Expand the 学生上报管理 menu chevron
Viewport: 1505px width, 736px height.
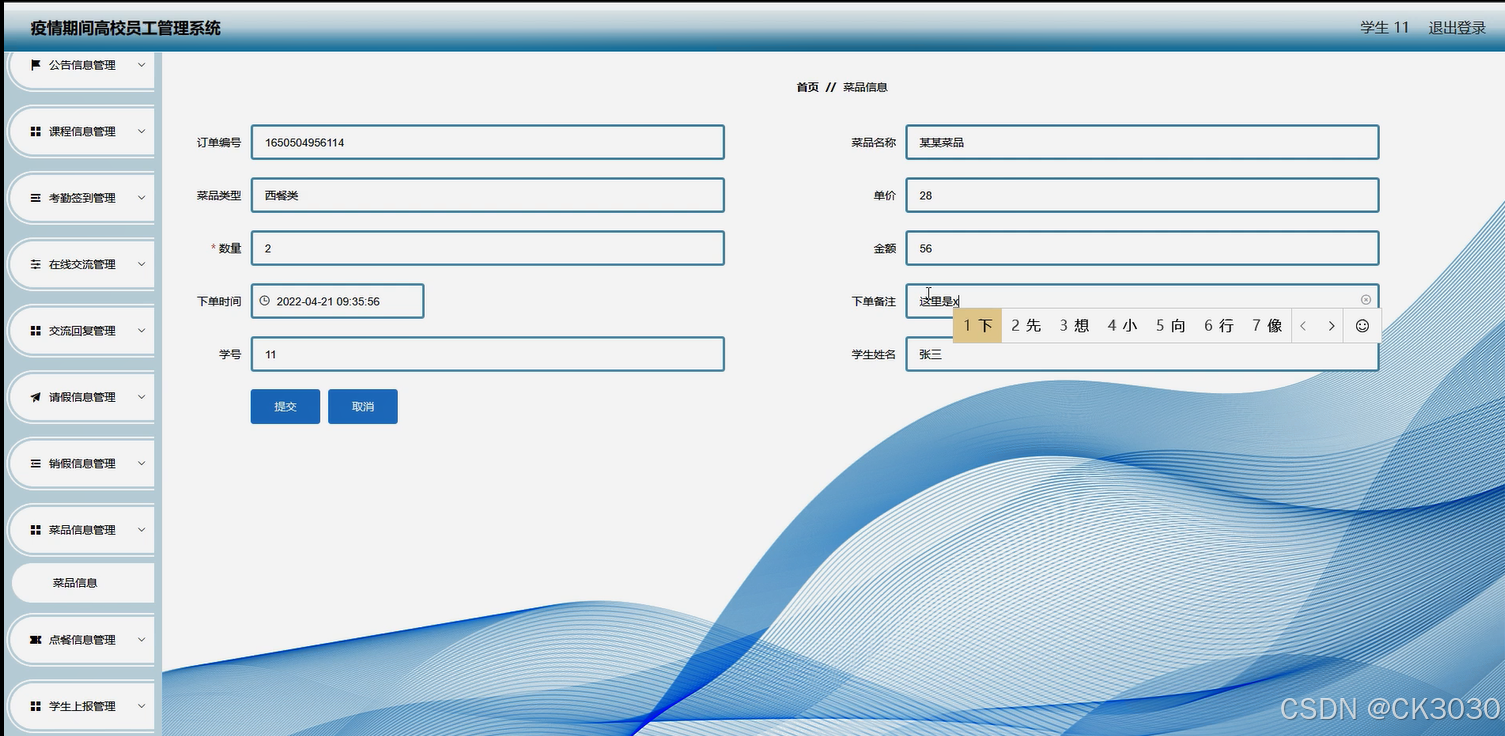tap(141, 706)
